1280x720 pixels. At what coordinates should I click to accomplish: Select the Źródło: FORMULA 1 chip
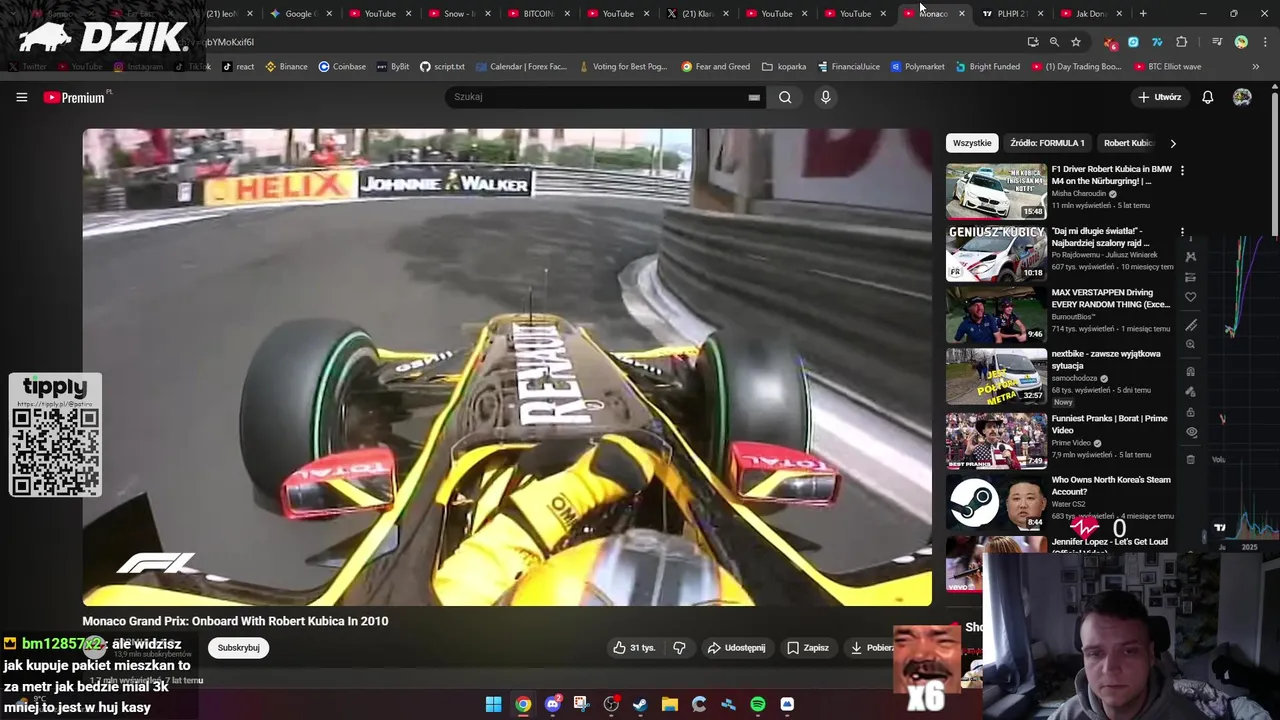click(1047, 143)
